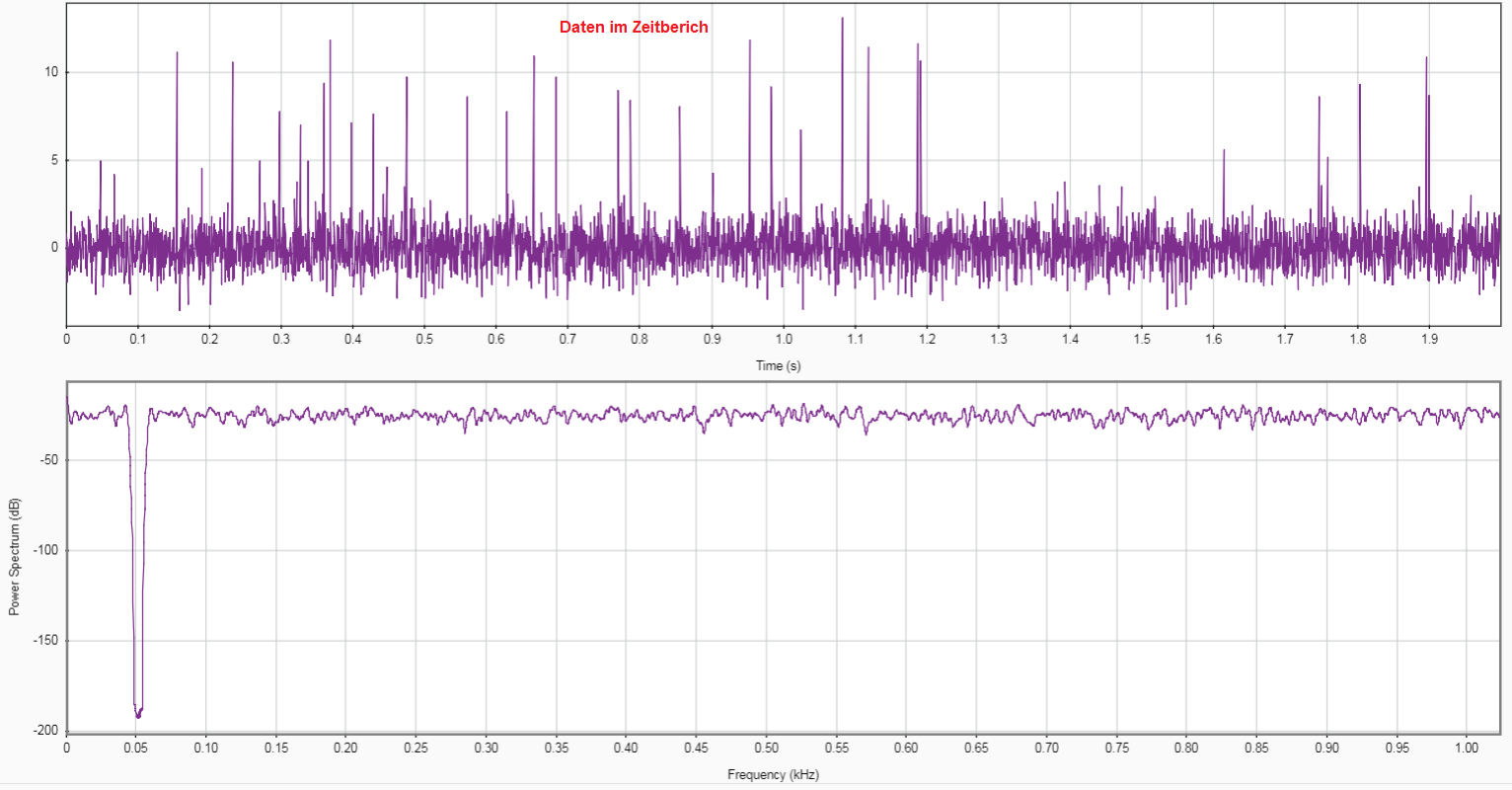The height and width of the screenshot is (790, 1512).
Task: Click the "0.15" tick on the Frequency axis
Action: pyautogui.click(x=276, y=748)
